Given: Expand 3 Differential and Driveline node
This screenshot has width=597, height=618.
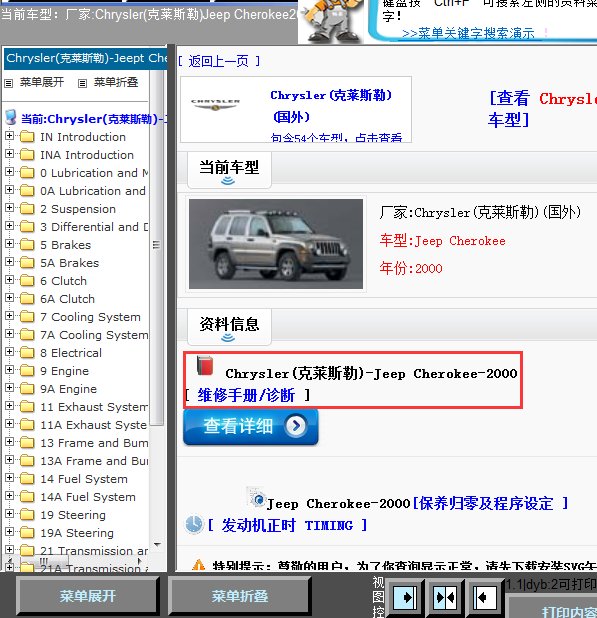Looking at the screenshot, I should click(9, 226).
